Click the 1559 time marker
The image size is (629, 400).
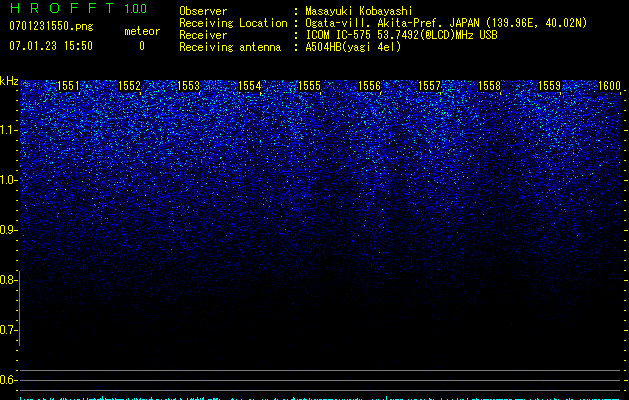point(550,86)
